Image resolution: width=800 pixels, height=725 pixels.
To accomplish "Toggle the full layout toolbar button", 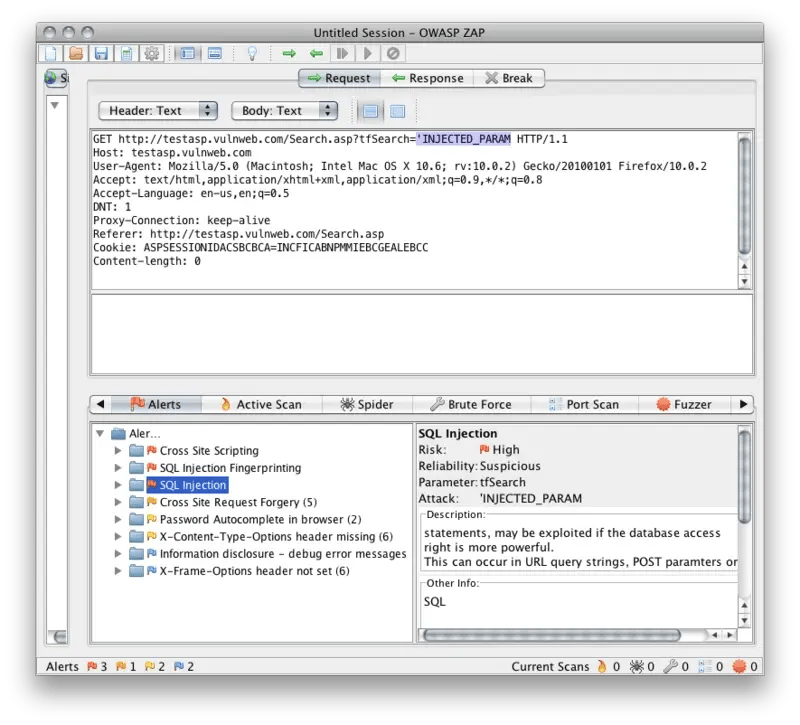I will 214,53.
